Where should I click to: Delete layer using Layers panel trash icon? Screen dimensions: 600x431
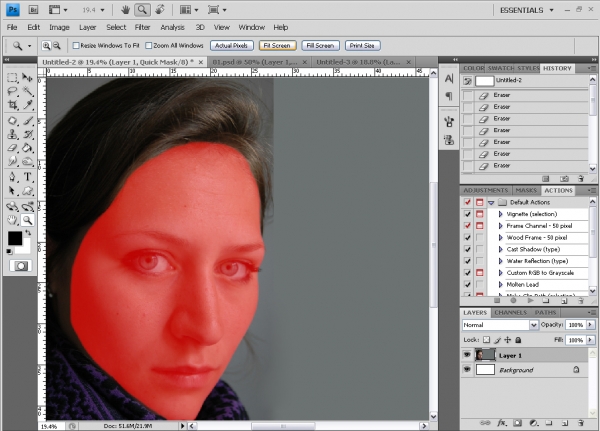[x=581, y=423]
